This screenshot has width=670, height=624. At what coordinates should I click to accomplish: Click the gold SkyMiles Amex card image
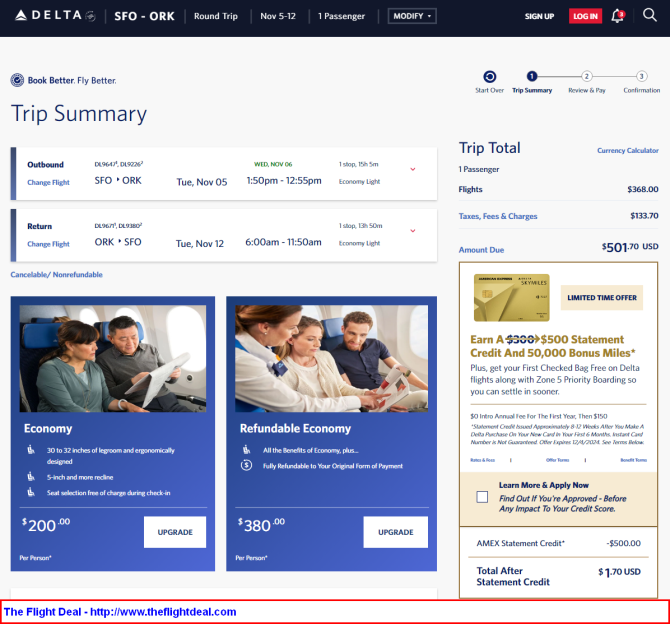pos(511,298)
